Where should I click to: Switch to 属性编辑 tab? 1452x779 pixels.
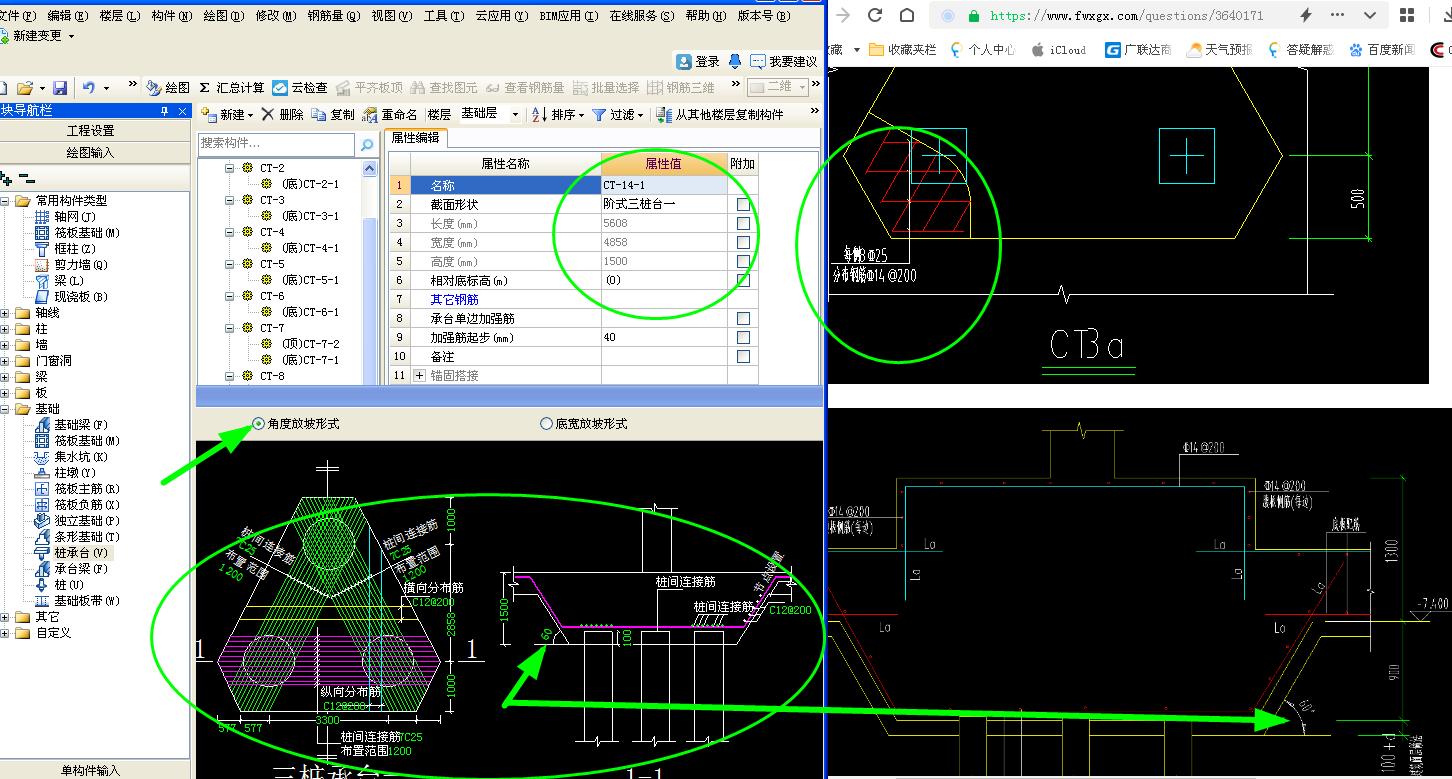415,138
